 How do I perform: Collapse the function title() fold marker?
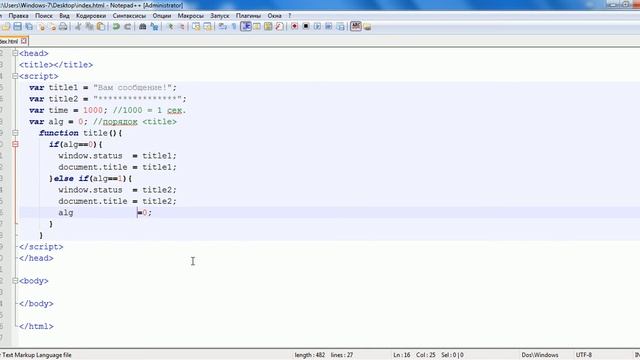pyautogui.click(x=15, y=133)
